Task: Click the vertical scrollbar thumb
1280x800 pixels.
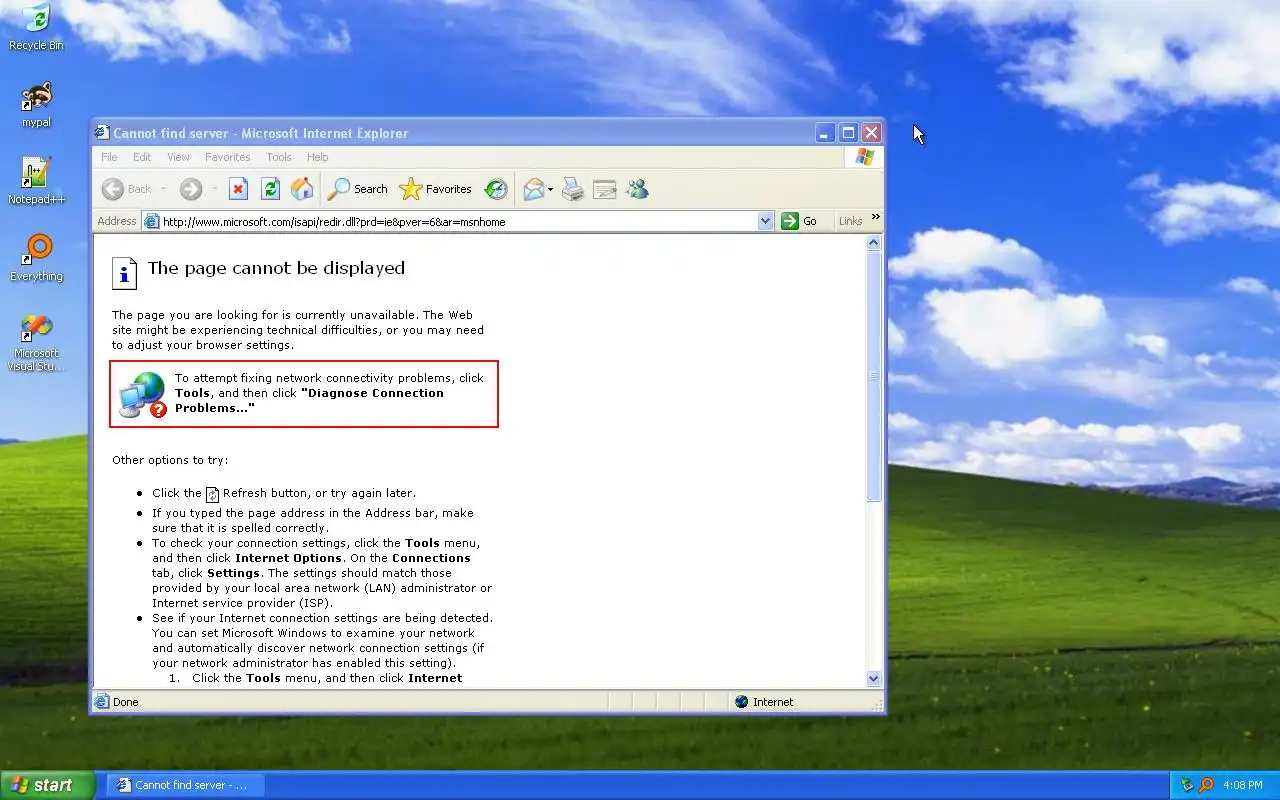Action: click(874, 376)
